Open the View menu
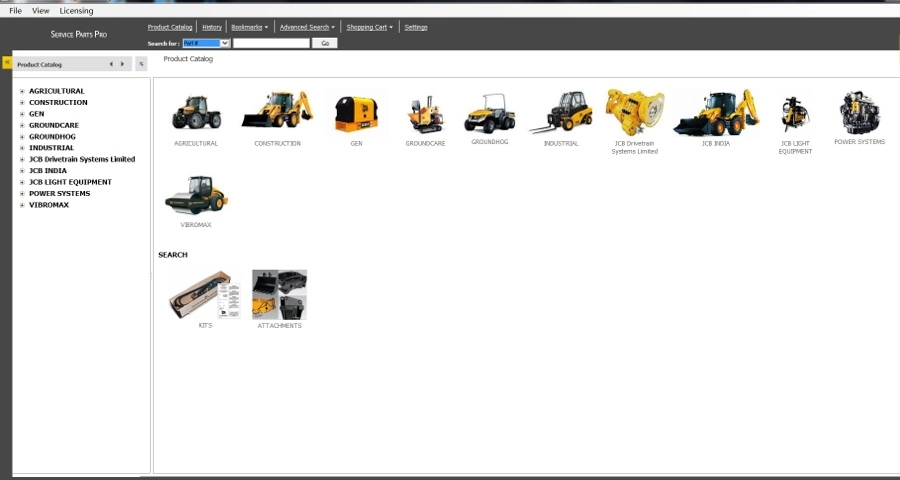The height and width of the screenshot is (480, 900). (x=41, y=10)
